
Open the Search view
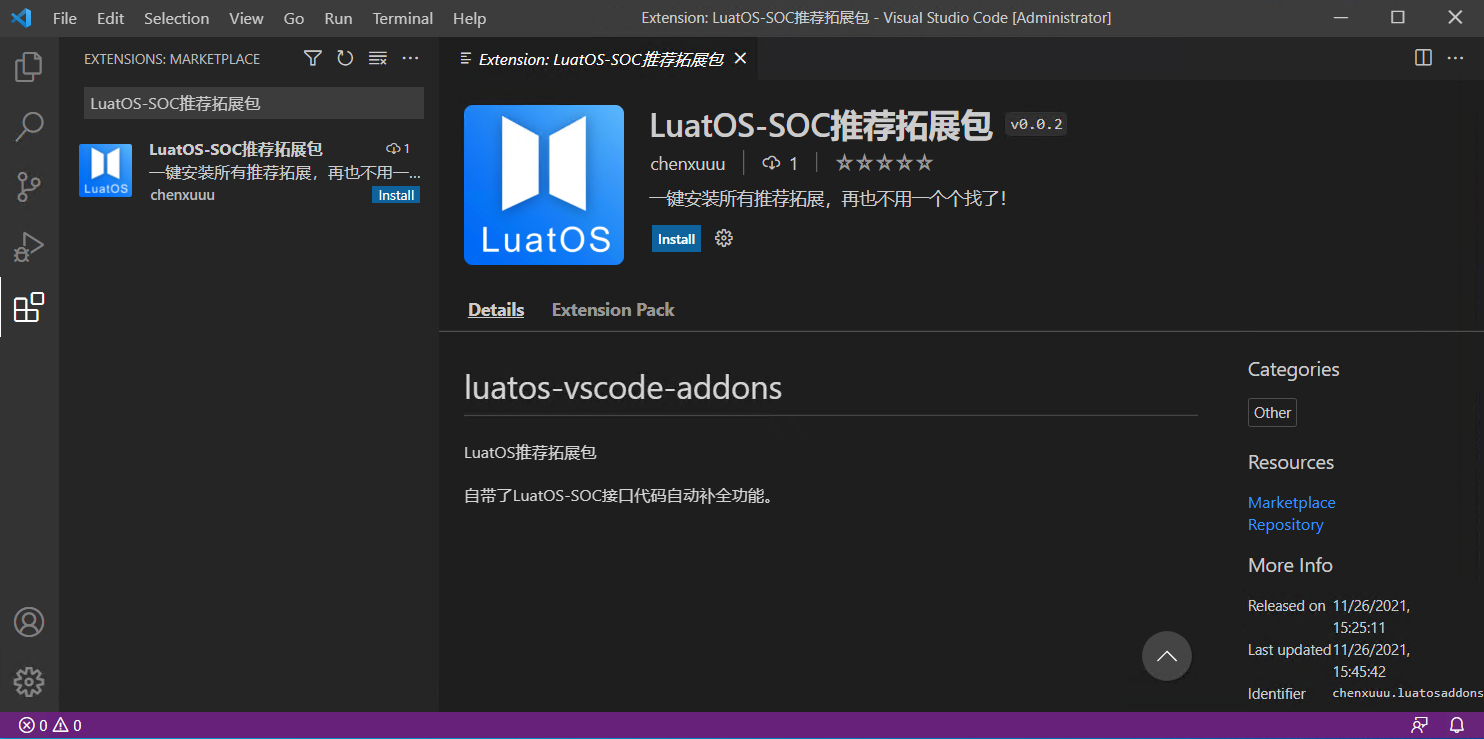point(29,126)
